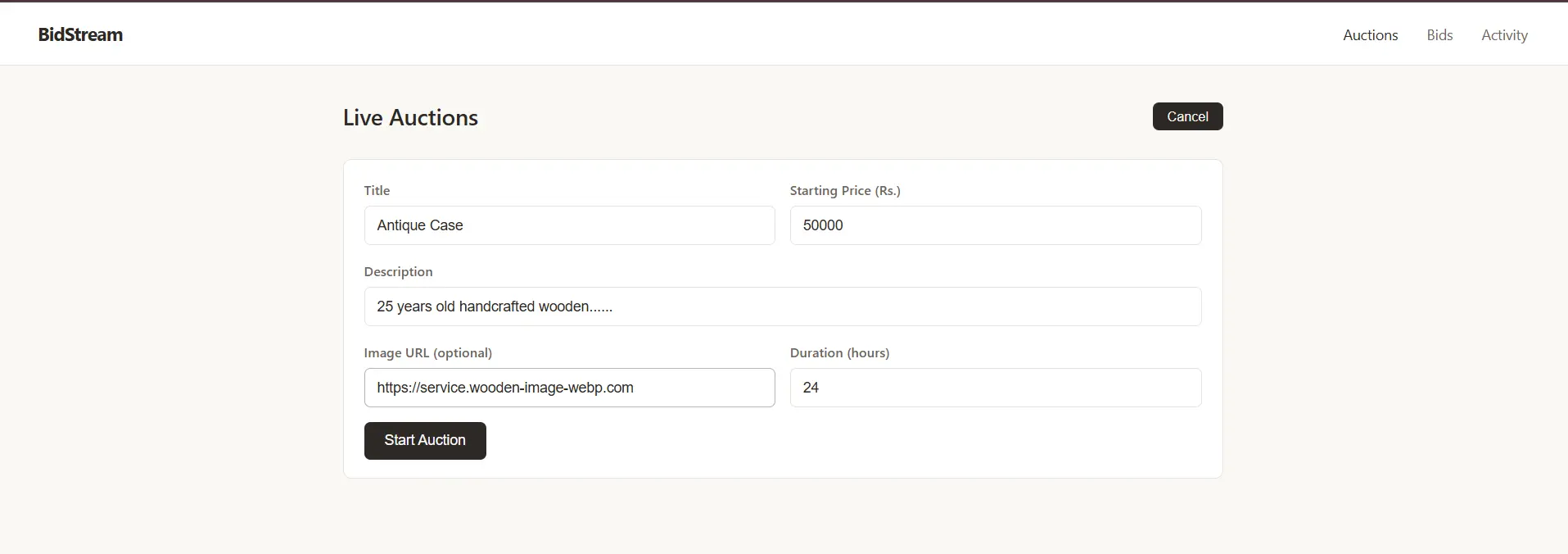Click into the Description text field
The width and height of the screenshot is (1568, 554).
(783, 307)
